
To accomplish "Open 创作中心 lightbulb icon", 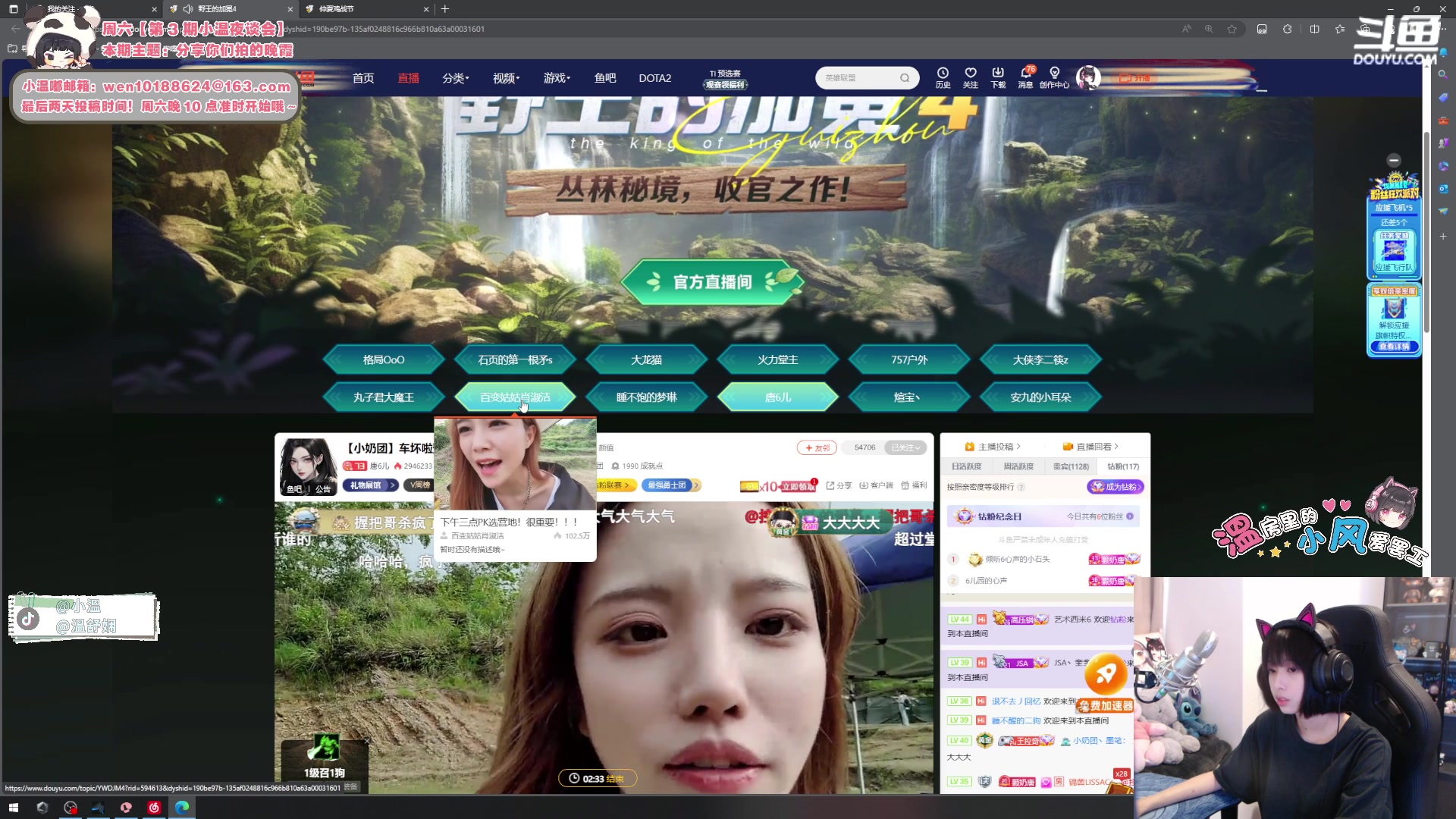I will [x=1054, y=78].
